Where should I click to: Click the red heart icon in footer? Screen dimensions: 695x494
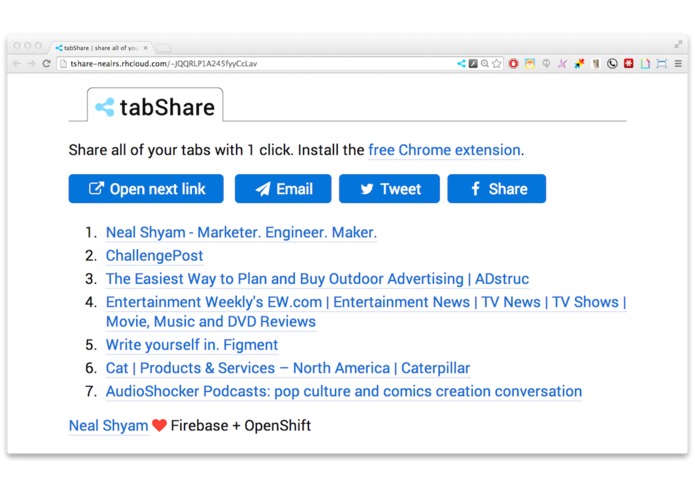pyautogui.click(x=159, y=425)
